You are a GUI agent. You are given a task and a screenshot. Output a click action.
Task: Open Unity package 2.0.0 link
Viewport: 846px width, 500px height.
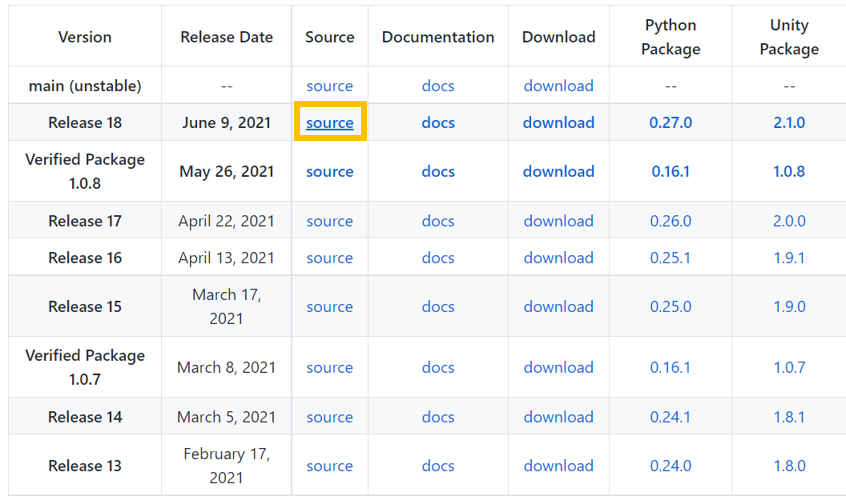(789, 221)
